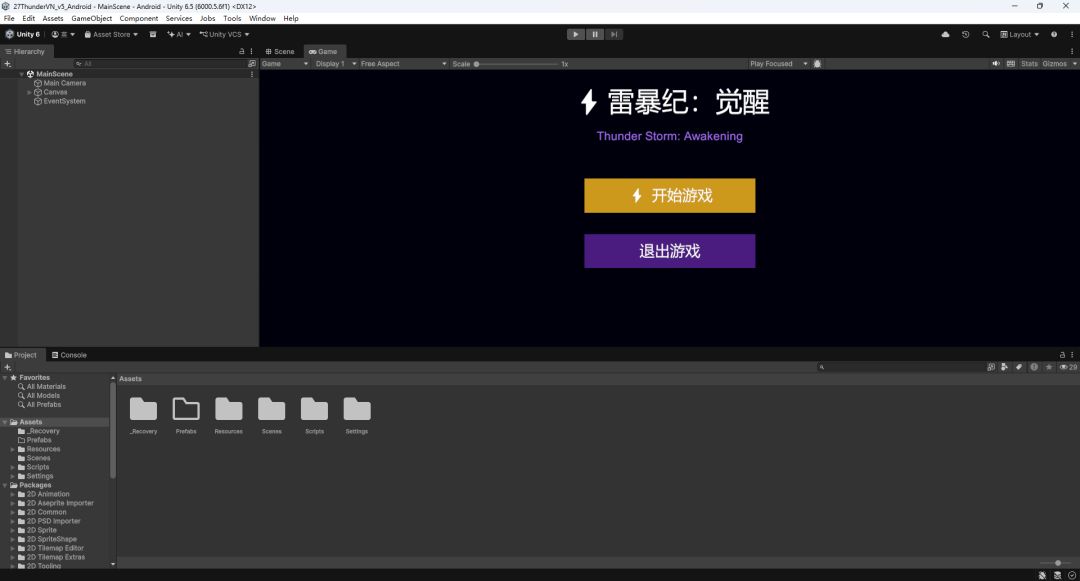This screenshot has width=1080, height=581.
Task: Open the Package Manager box icon
Action: point(153,34)
